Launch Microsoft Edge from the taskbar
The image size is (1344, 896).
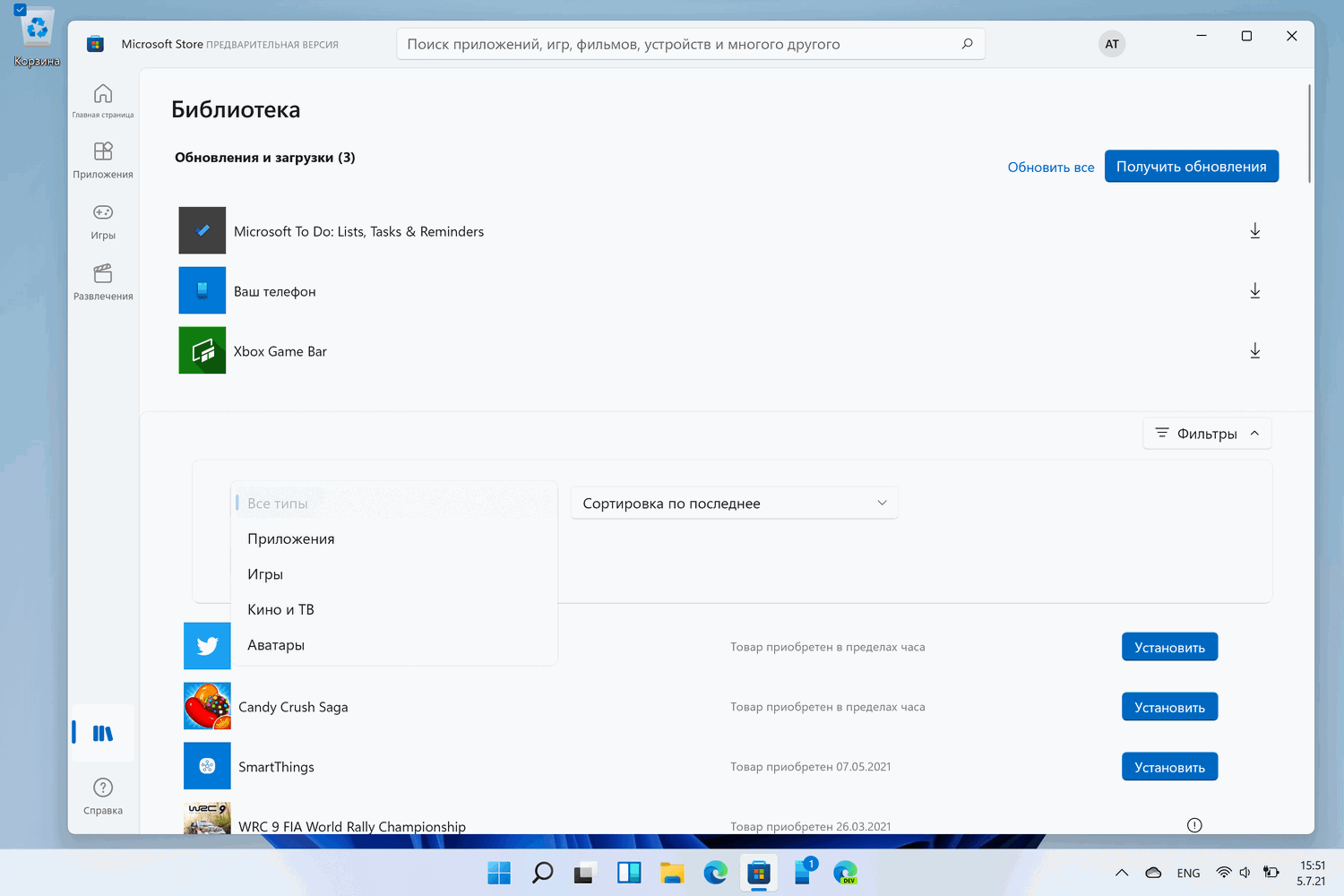(715, 873)
